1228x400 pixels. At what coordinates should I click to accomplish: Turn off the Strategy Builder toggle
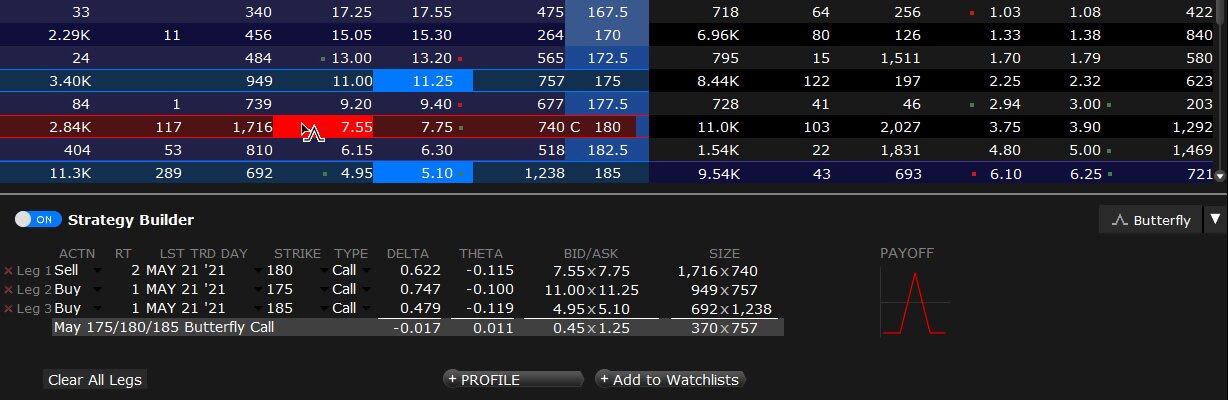(39, 220)
